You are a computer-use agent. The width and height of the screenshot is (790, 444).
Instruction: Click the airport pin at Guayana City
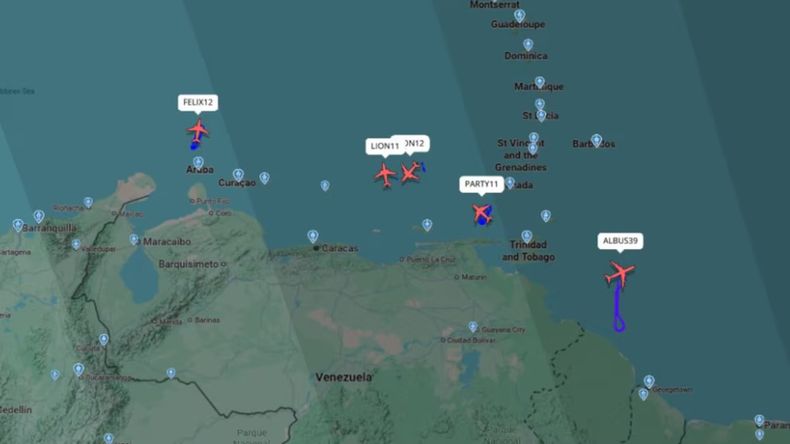pos(473,327)
